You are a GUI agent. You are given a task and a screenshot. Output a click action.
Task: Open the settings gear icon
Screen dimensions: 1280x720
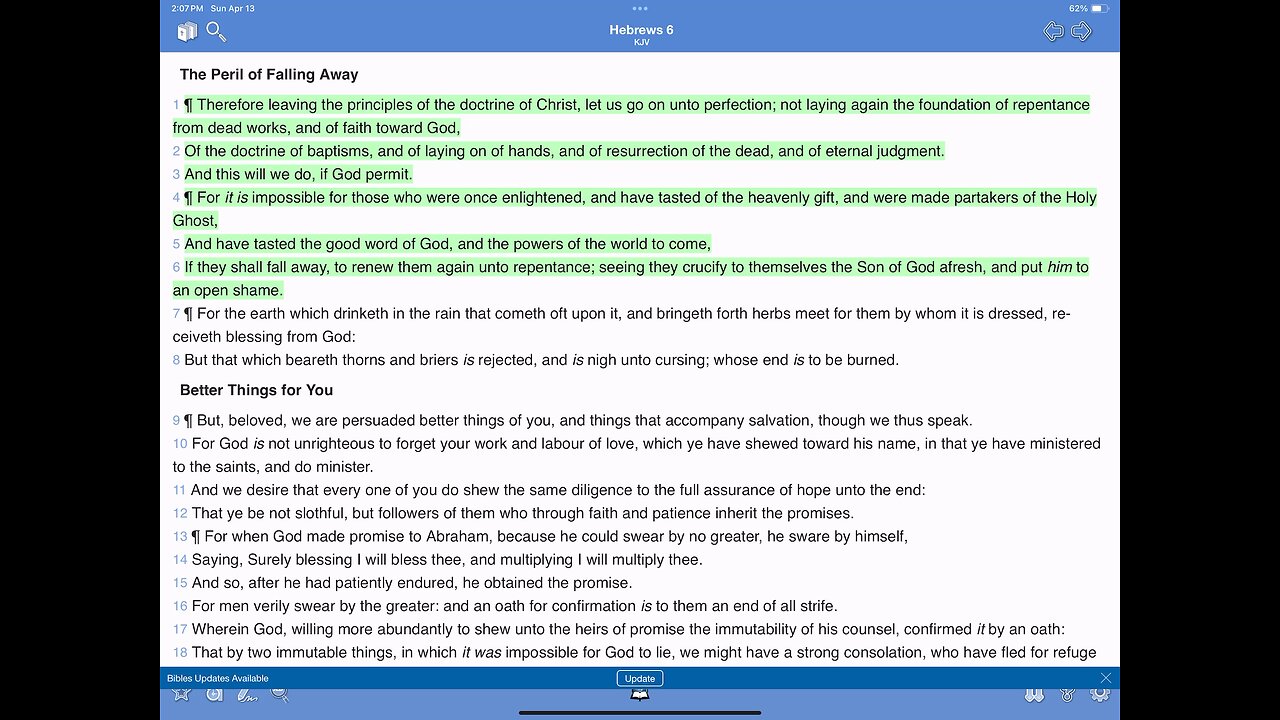[1100, 694]
